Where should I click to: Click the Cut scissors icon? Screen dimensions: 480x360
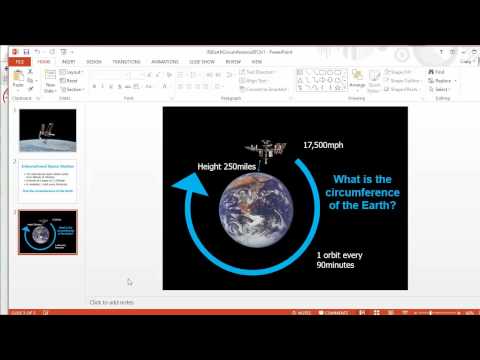[30, 72]
